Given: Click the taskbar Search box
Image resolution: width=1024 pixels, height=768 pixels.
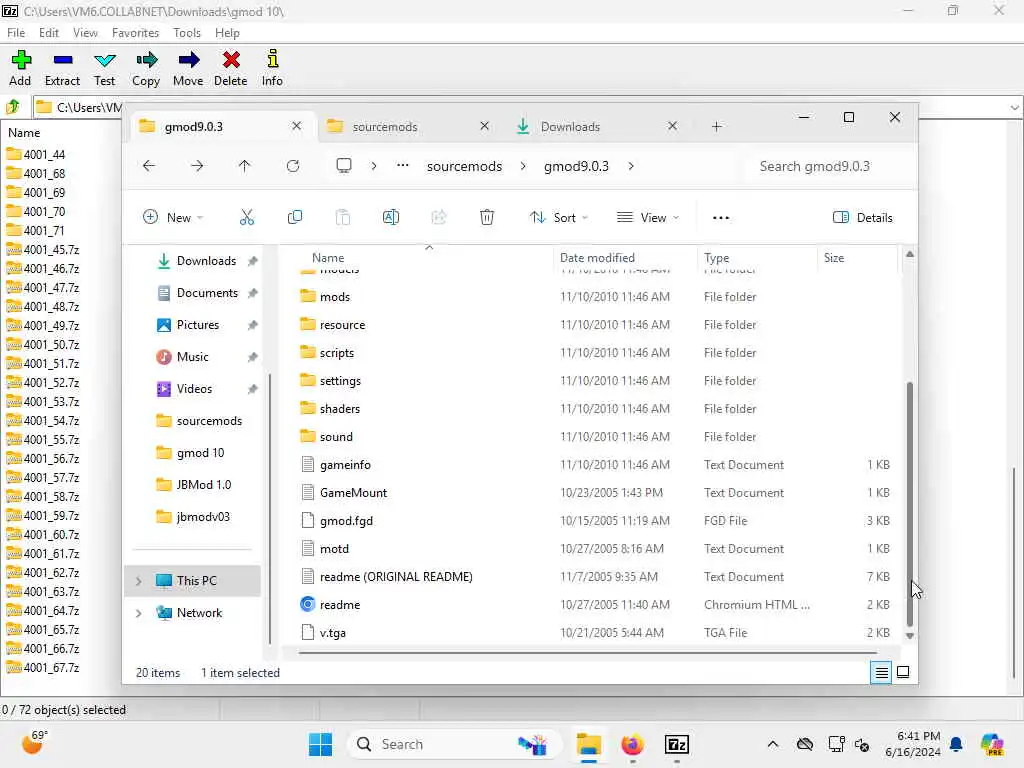Looking at the screenshot, I should tap(456, 744).
